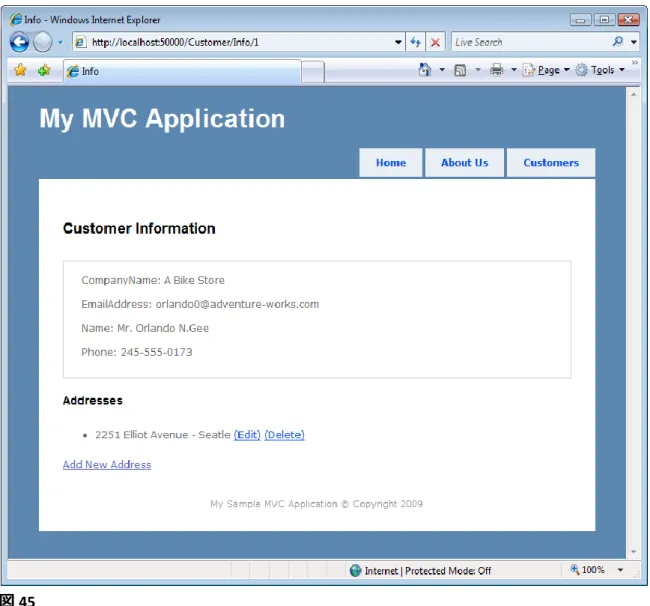This screenshot has width=650, height=606.
Task: Open the Customers navigation tab
Action: pyautogui.click(x=551, y=163)
